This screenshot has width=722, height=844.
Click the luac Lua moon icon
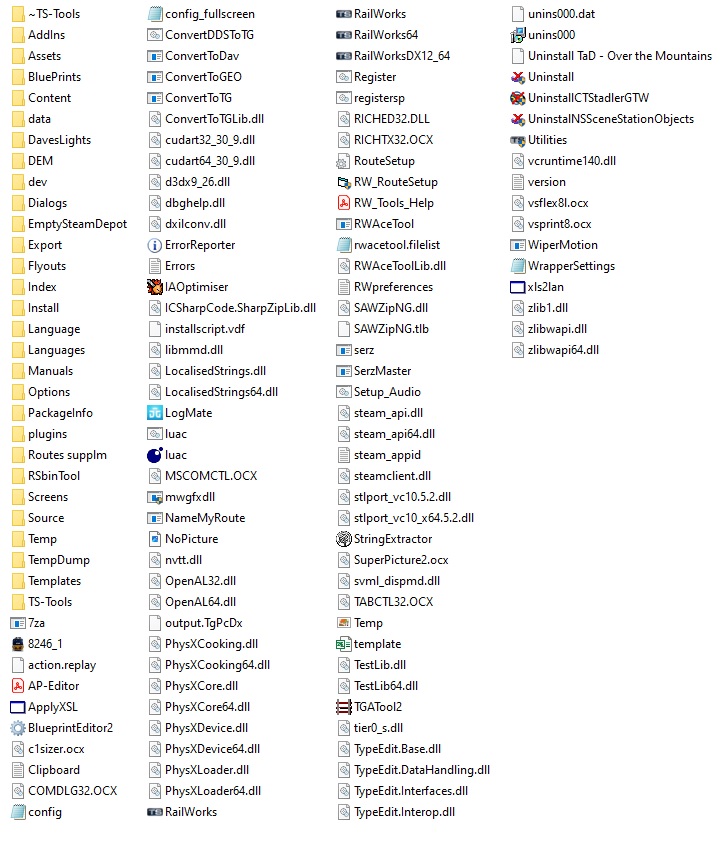pyautogui.click(x=155, y=455)
